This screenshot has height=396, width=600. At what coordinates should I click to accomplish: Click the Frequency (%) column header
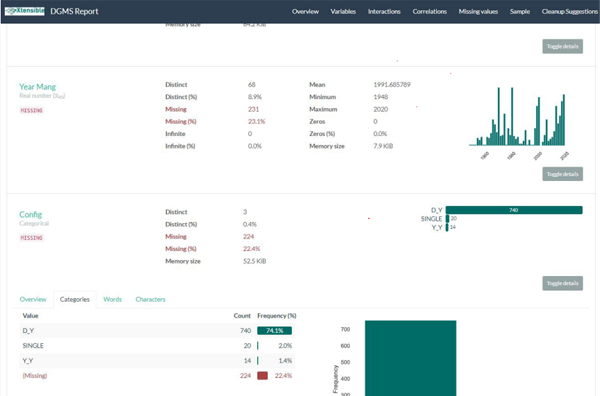pos(277,316)
